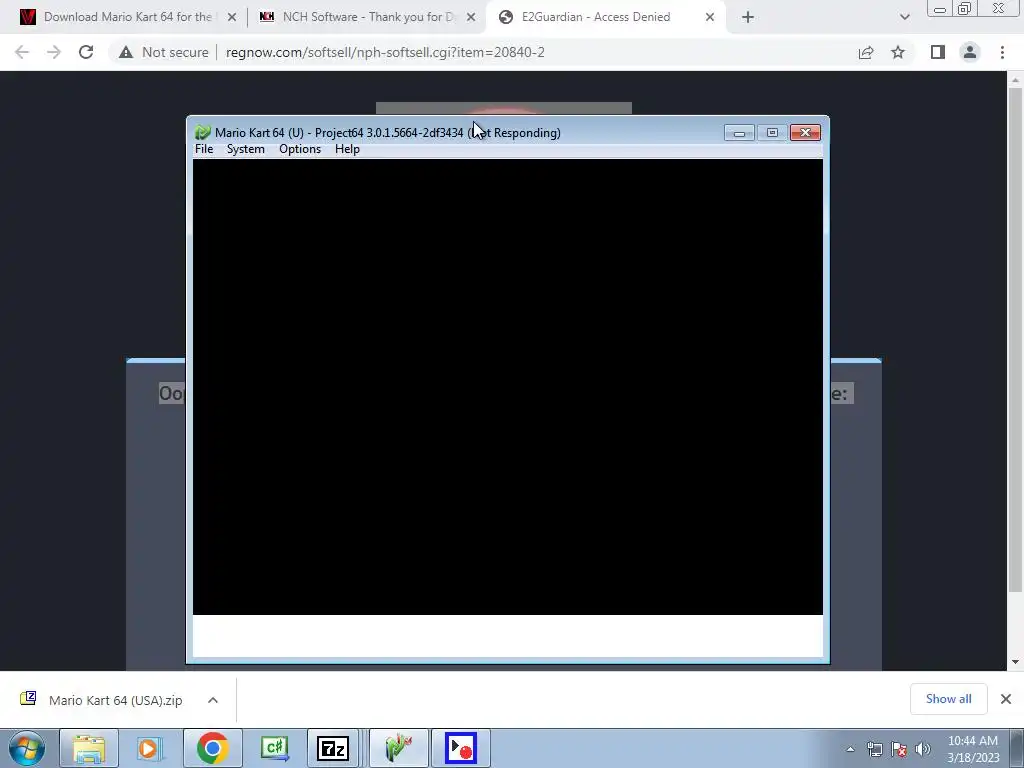The image size is (1024, 768).
Task: Go back in Chrome
Action: (22, 52)
